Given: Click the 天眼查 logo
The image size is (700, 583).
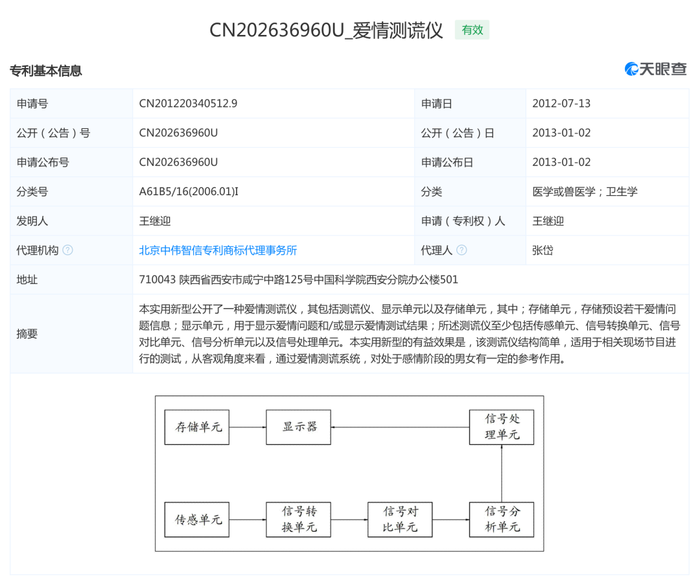Looking at the screenshot, I should (655, 69).
